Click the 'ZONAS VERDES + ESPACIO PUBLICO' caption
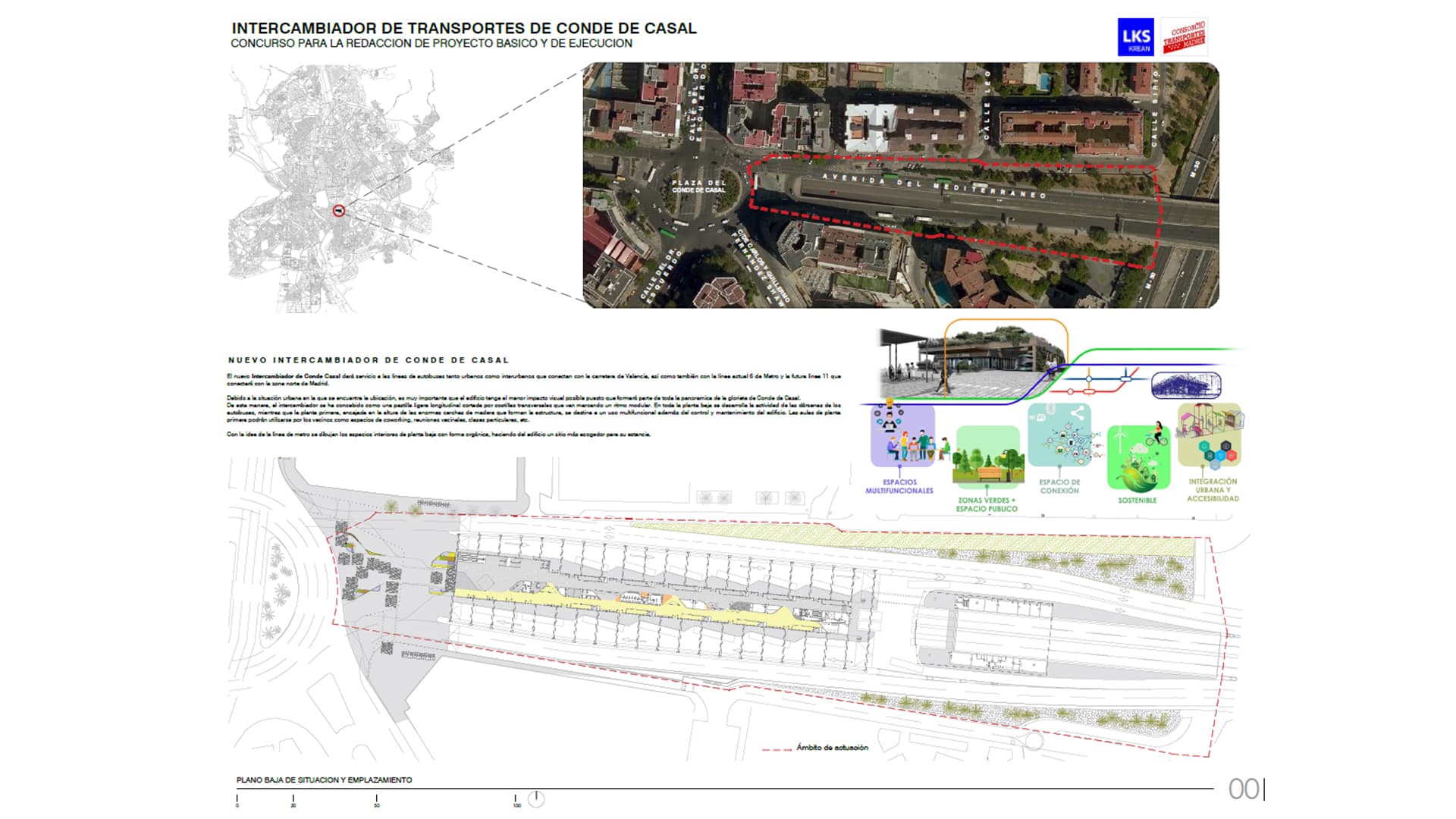Image resolution: width=1456 pixels, height=819 pixels. pyautogui.click(x=987, y=505)
